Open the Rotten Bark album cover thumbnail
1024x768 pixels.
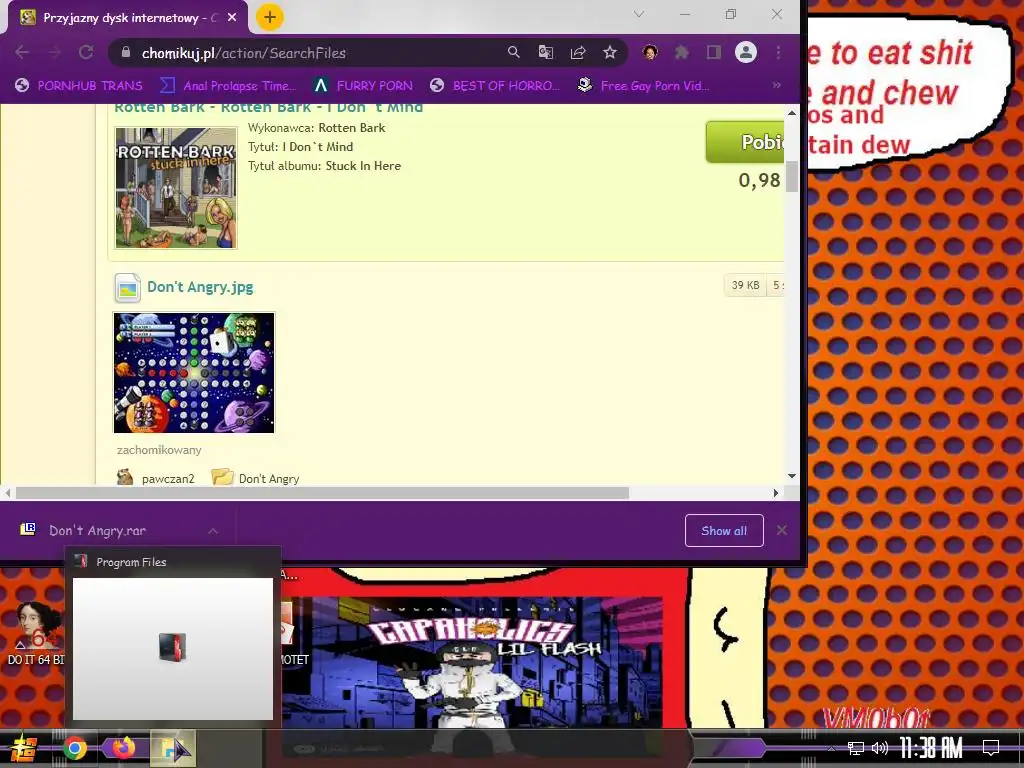click(x=176, y=187)
